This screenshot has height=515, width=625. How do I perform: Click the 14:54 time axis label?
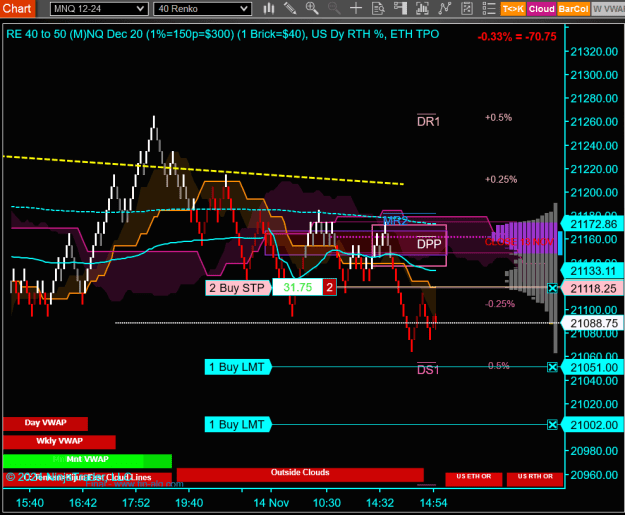tap(433, 503)
